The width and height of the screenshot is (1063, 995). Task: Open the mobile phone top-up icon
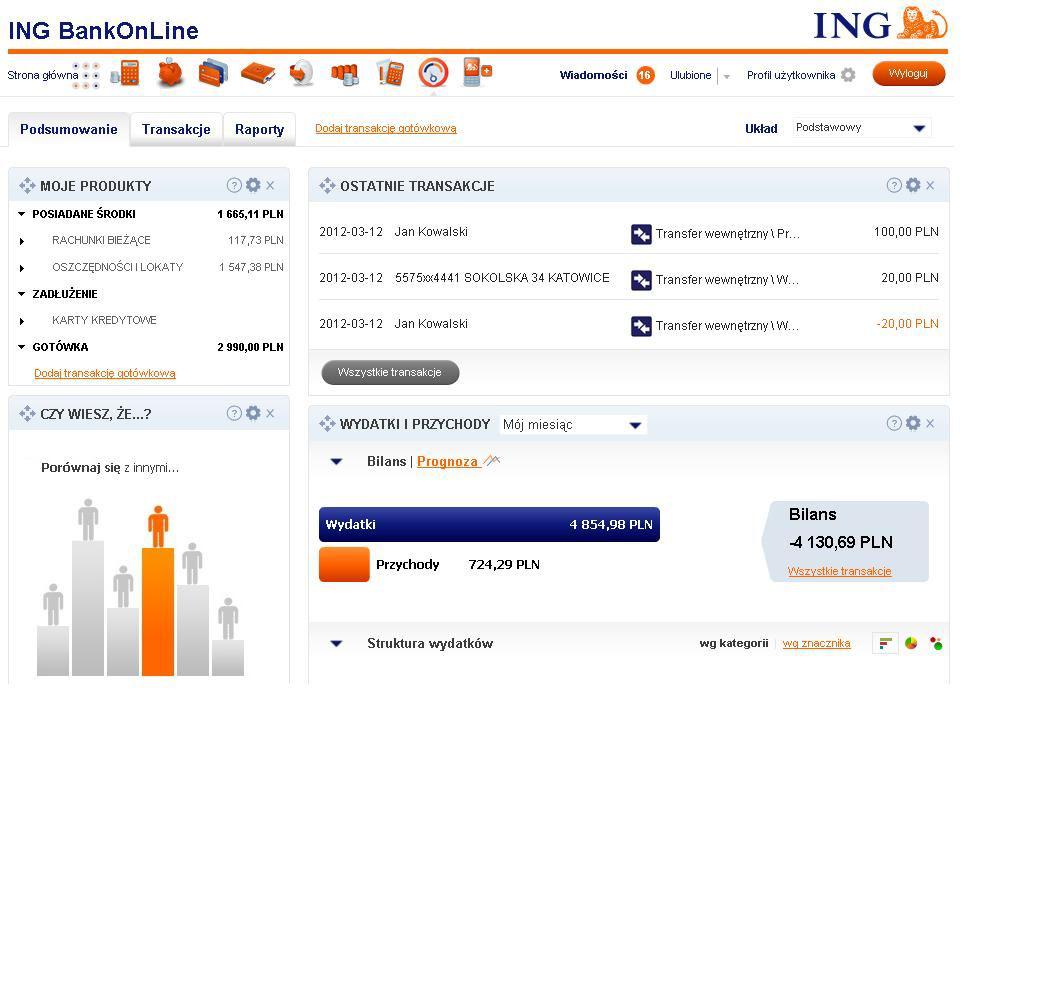(477, 73)
